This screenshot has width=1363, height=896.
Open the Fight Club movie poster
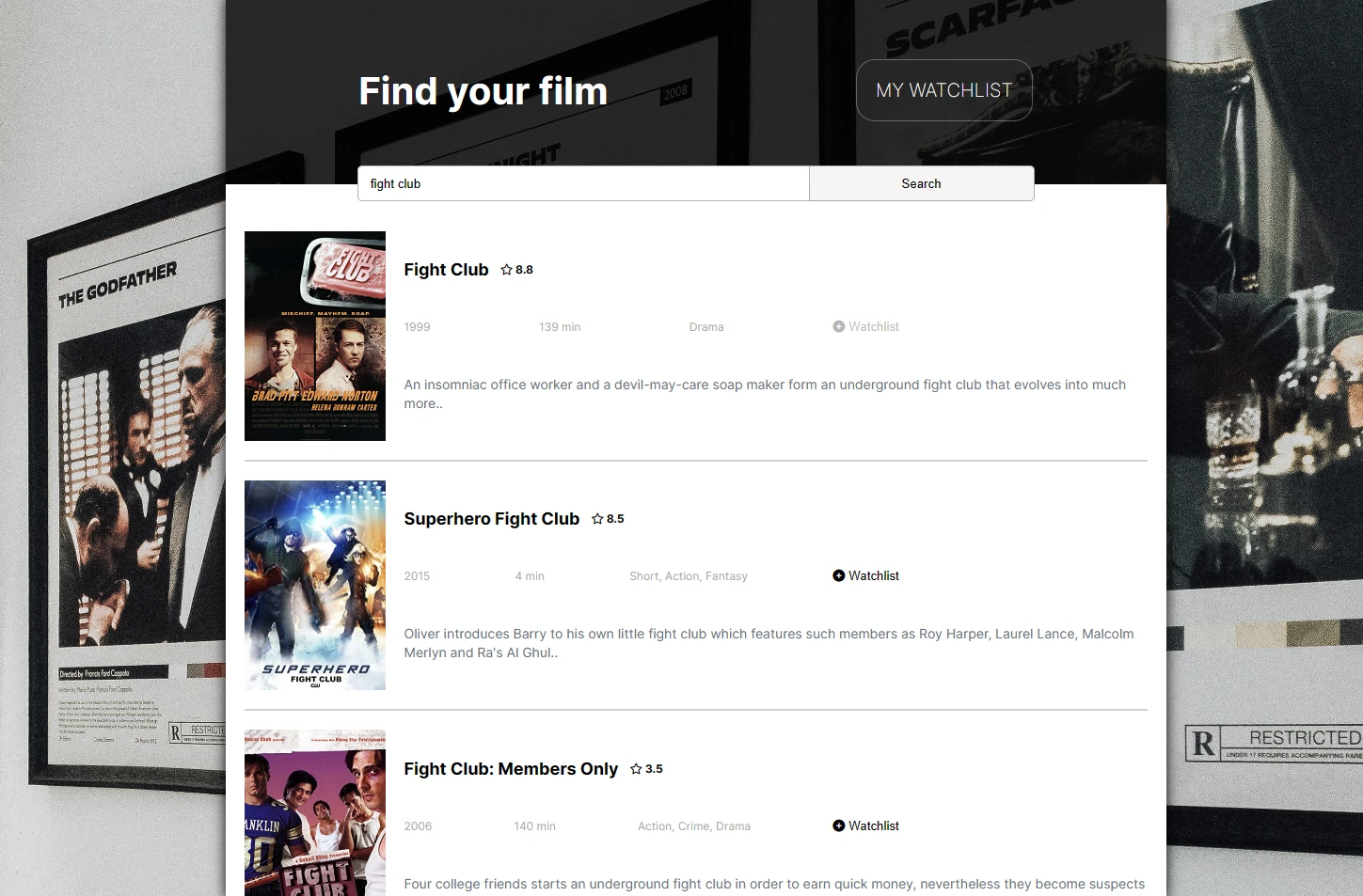coord(315,336)
